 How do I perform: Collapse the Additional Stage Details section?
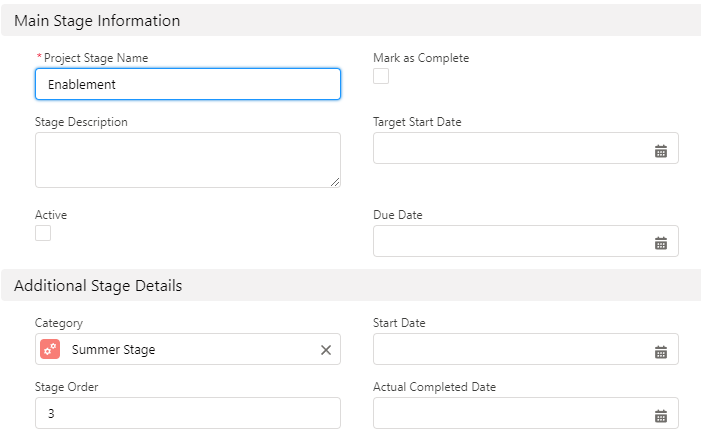point(98,285)
